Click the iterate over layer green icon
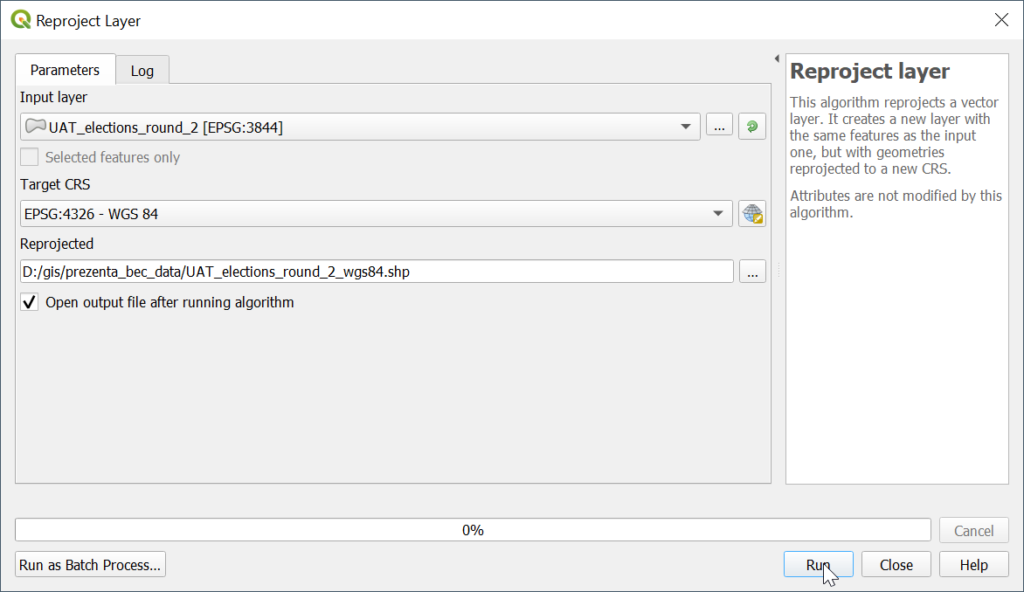Screen dimensions: 1024x592 pyautogui.click(x=752, y=127)
